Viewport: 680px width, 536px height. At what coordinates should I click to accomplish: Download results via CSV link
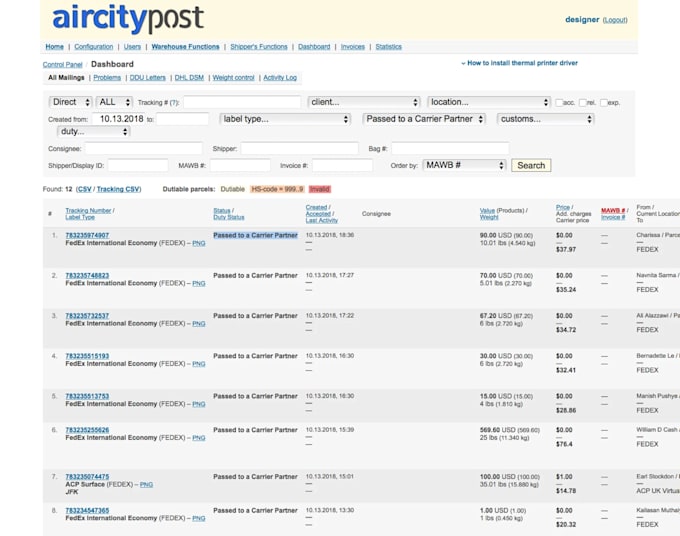click(85, 189)
